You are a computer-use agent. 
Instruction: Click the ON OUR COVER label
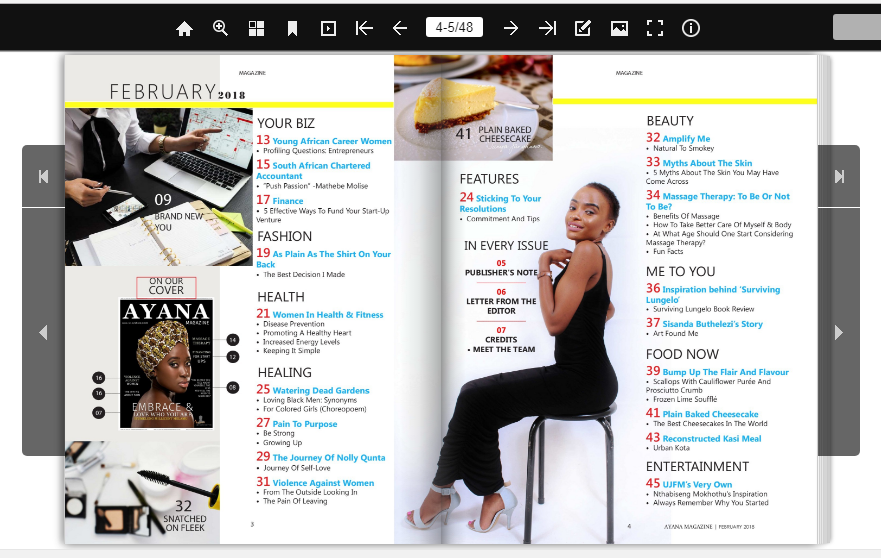(166, 286)
